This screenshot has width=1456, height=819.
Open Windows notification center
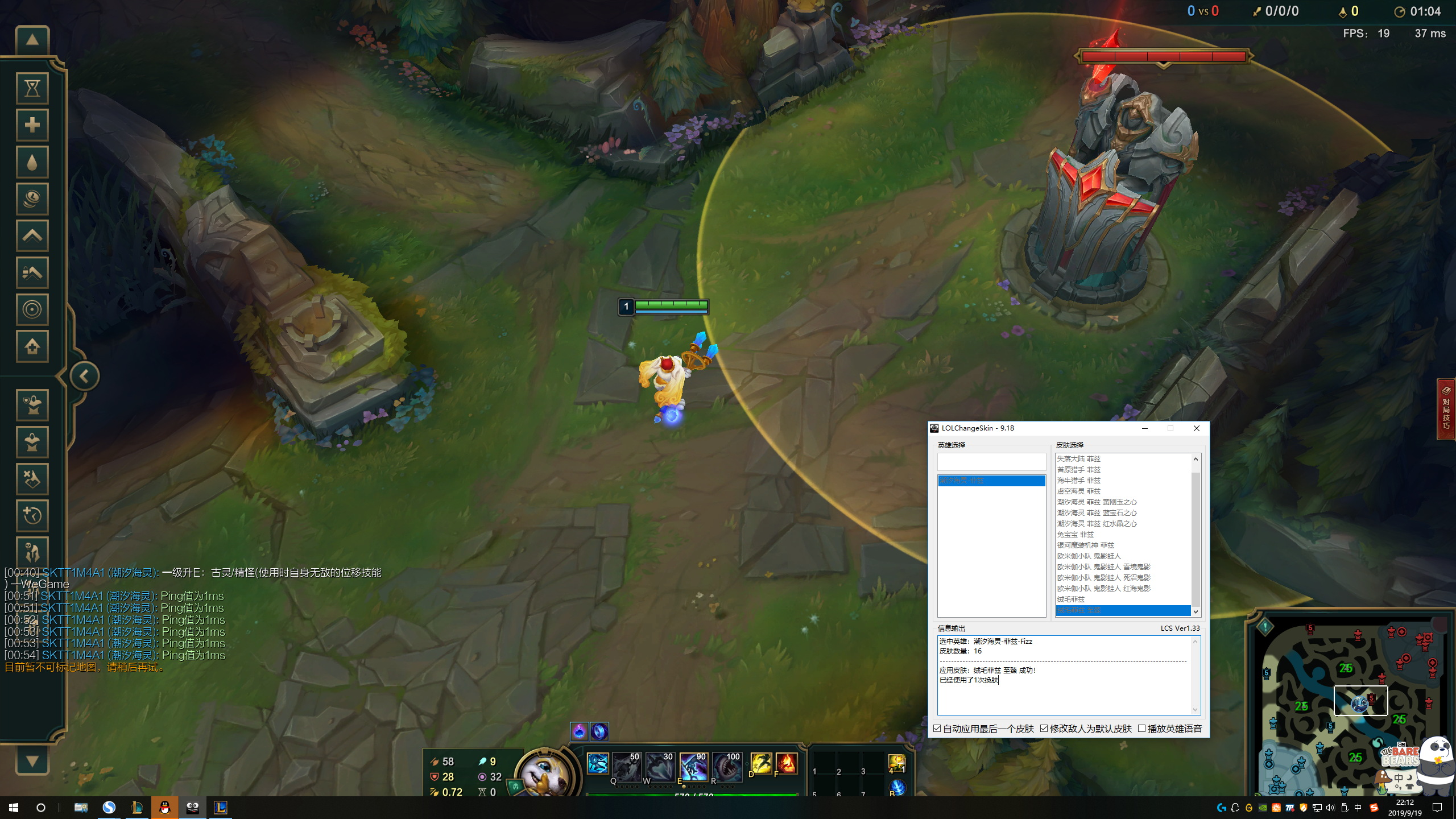pos(1437,808)
